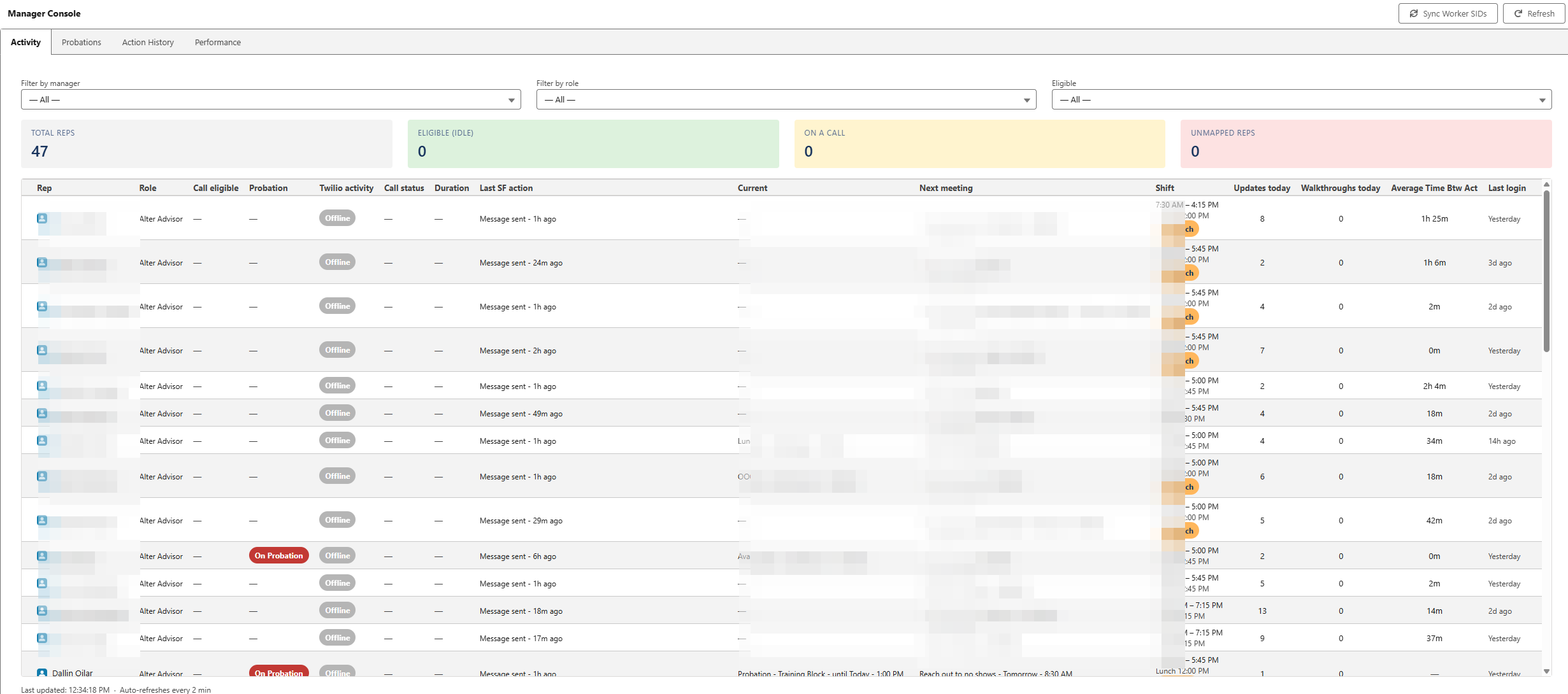This screenshot has height=694, width=1568.
Task: Open the Eligible filter dropdown
Action: pos(1302,99)
